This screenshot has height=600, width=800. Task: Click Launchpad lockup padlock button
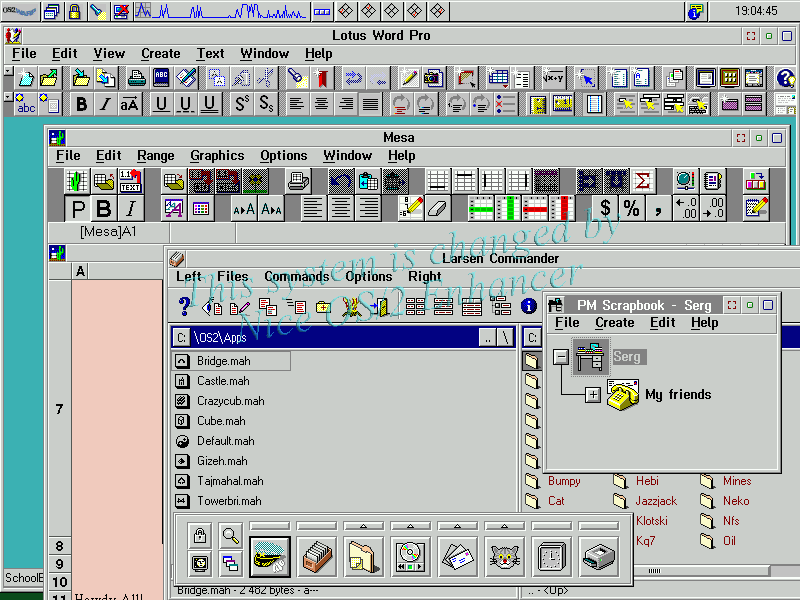tap(199, 535)
